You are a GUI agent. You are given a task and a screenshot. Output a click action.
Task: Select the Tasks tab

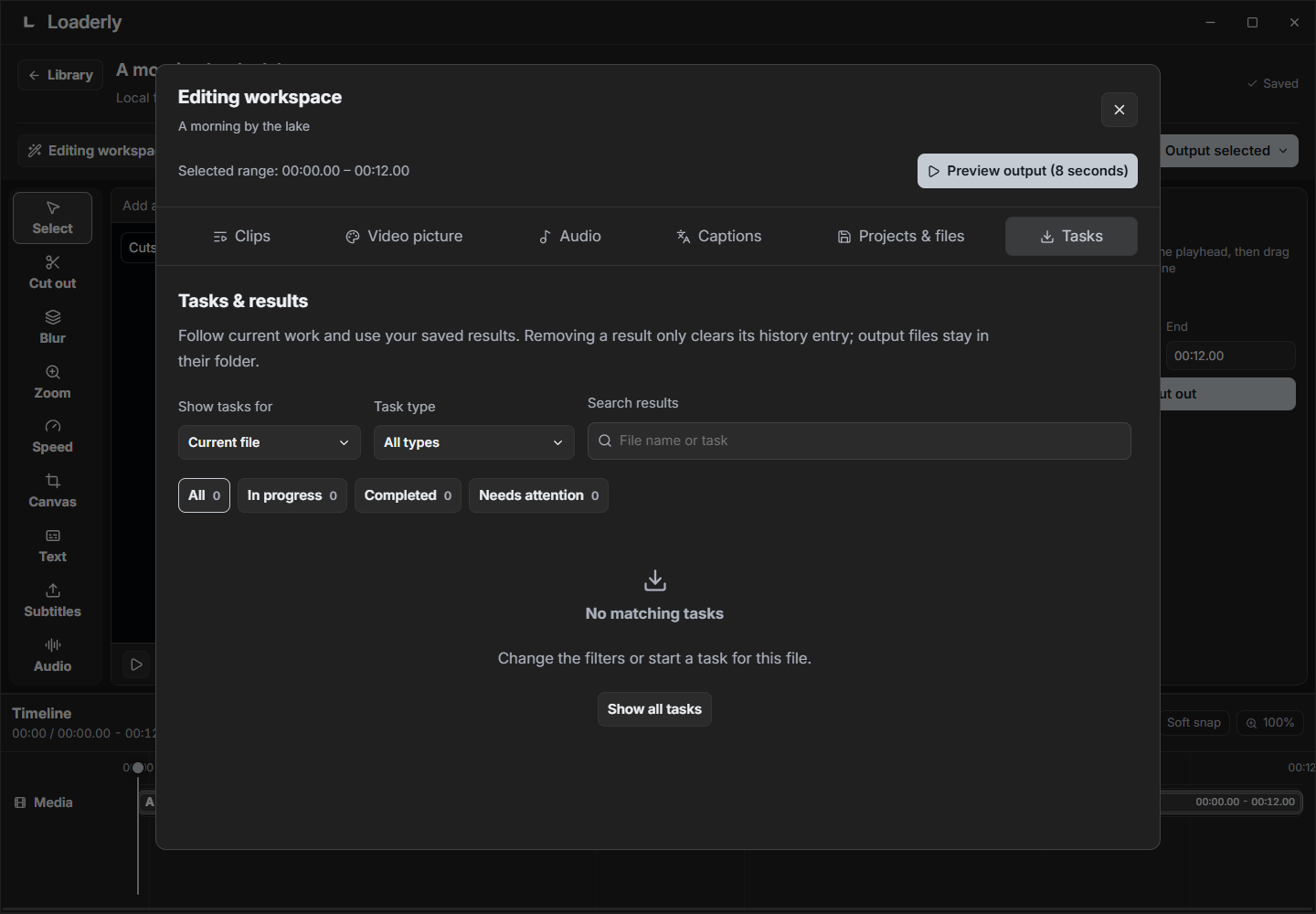pyautogui.click(x=1071, y=236)
